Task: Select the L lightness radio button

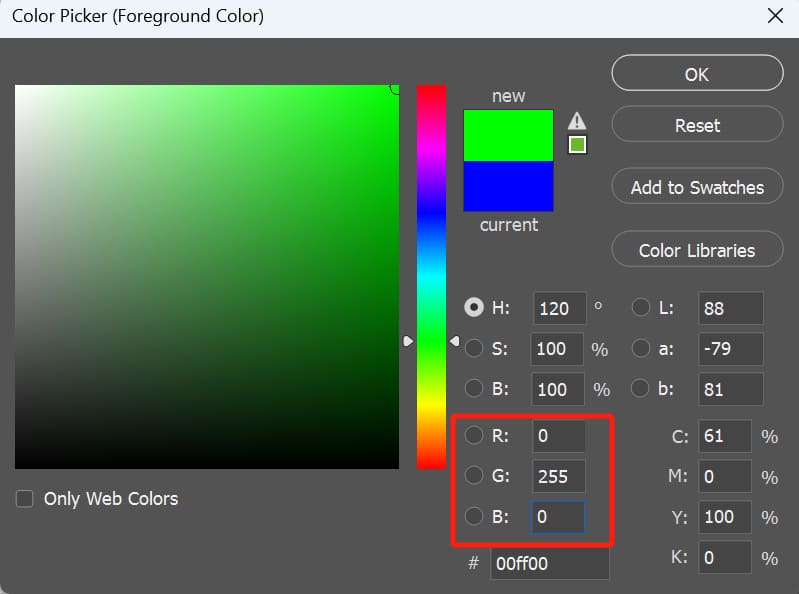Action: pos(641,307)
